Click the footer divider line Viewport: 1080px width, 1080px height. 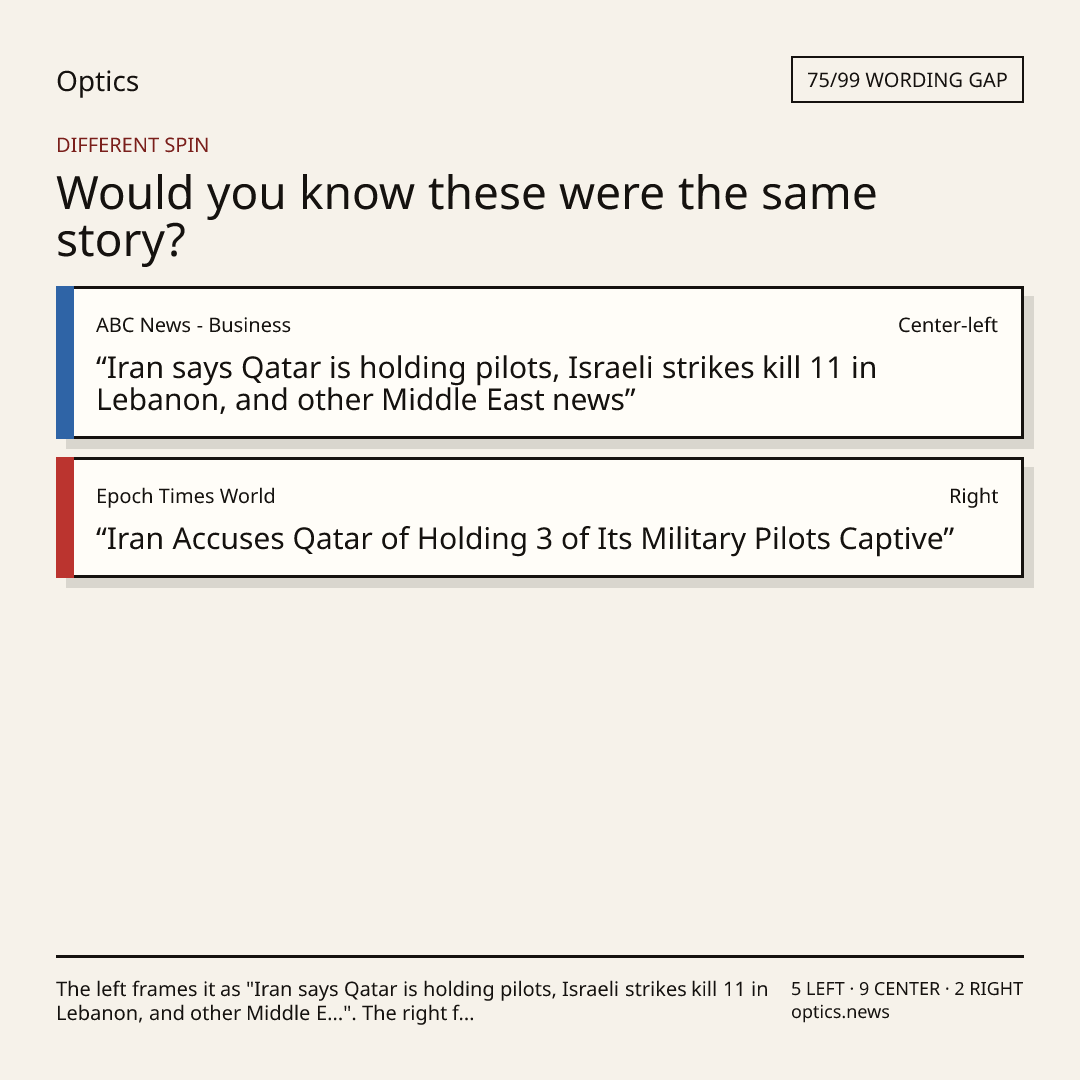540,956
